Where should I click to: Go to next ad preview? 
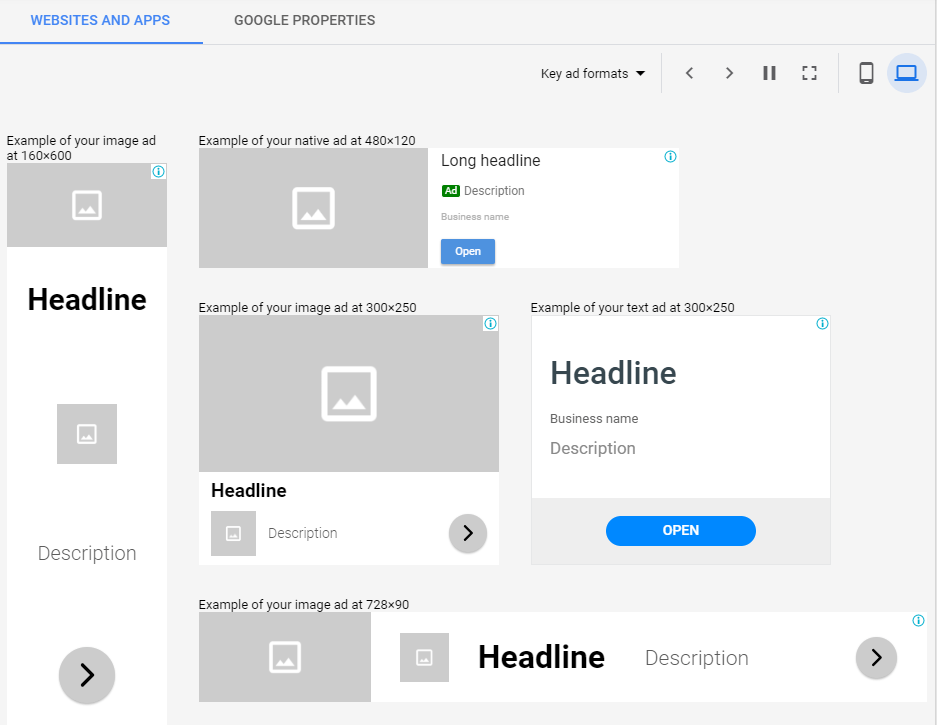pyautogui.click(x=729, y=73)
